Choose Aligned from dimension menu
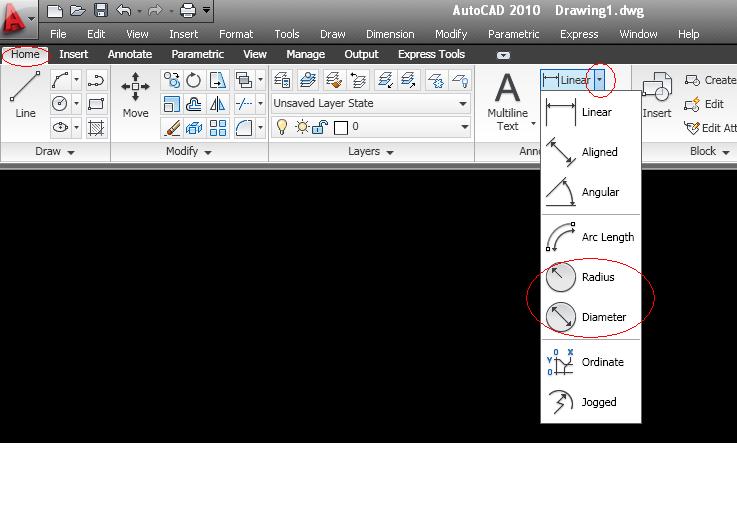The width and height of the screenshot is (737, 505). pos(591,152)
